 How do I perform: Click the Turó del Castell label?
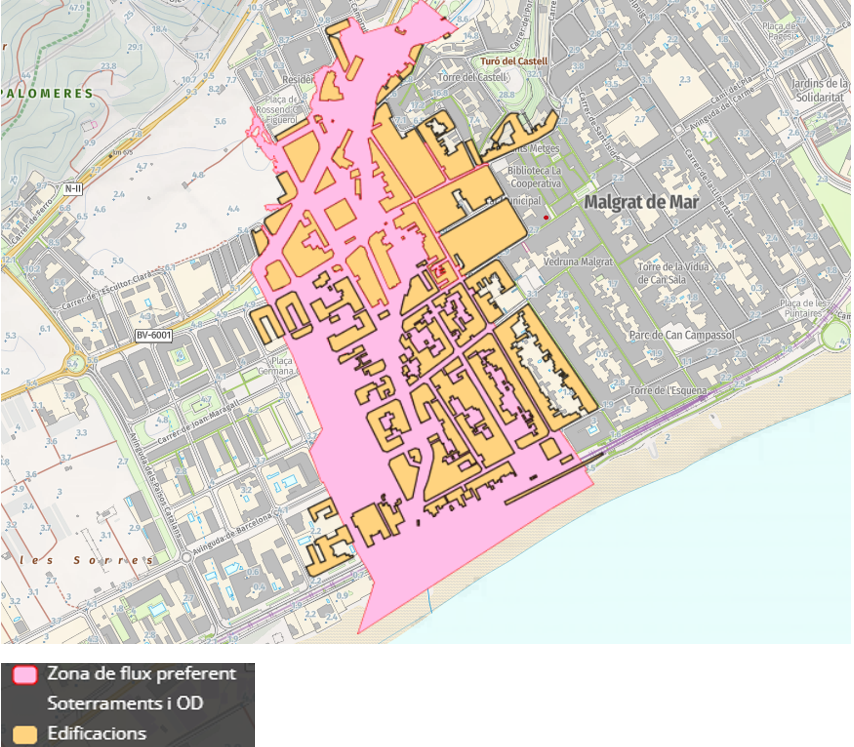pyautogui.click(x=513, y=61)
